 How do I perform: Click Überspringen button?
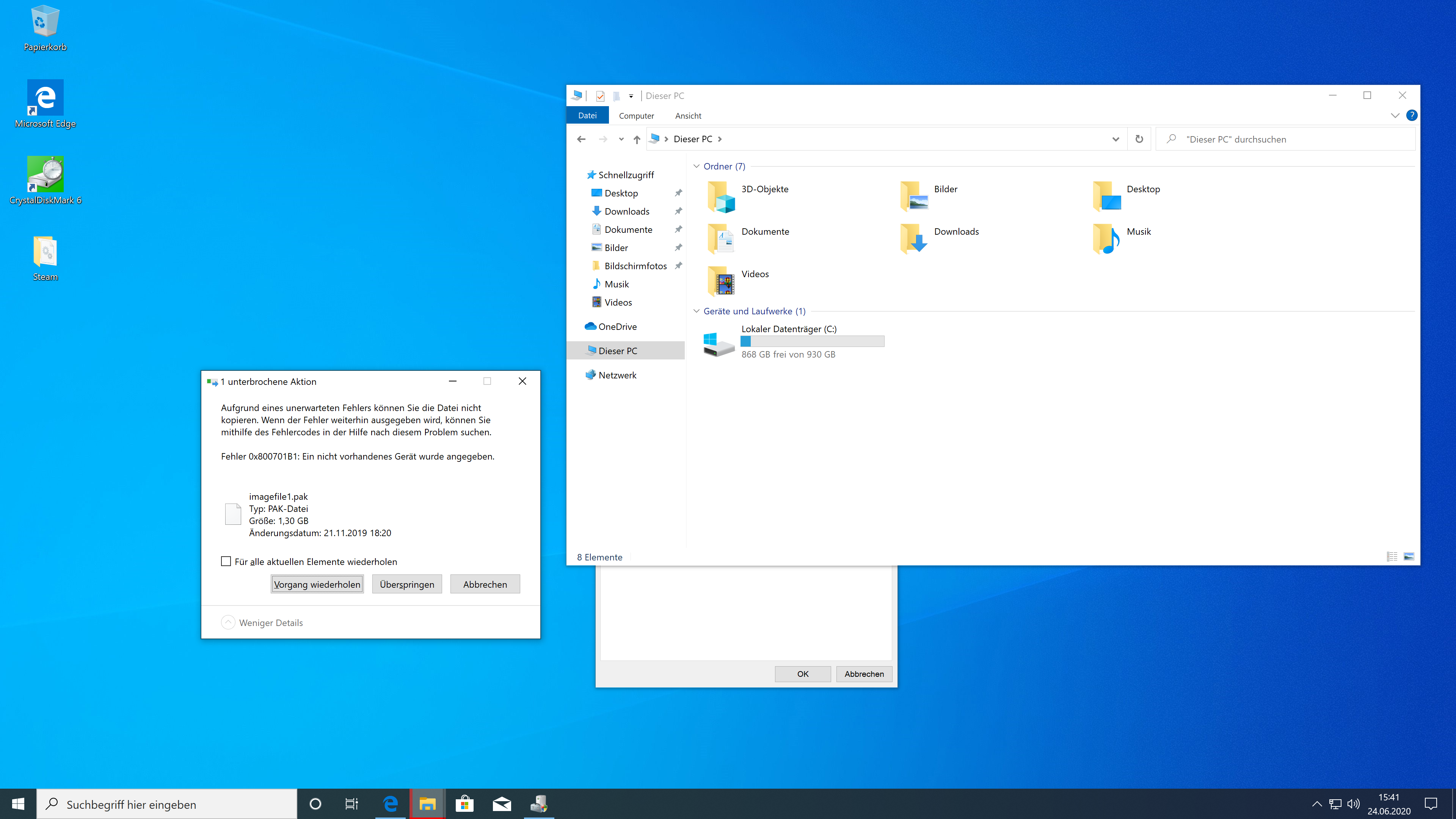[407, 584]
